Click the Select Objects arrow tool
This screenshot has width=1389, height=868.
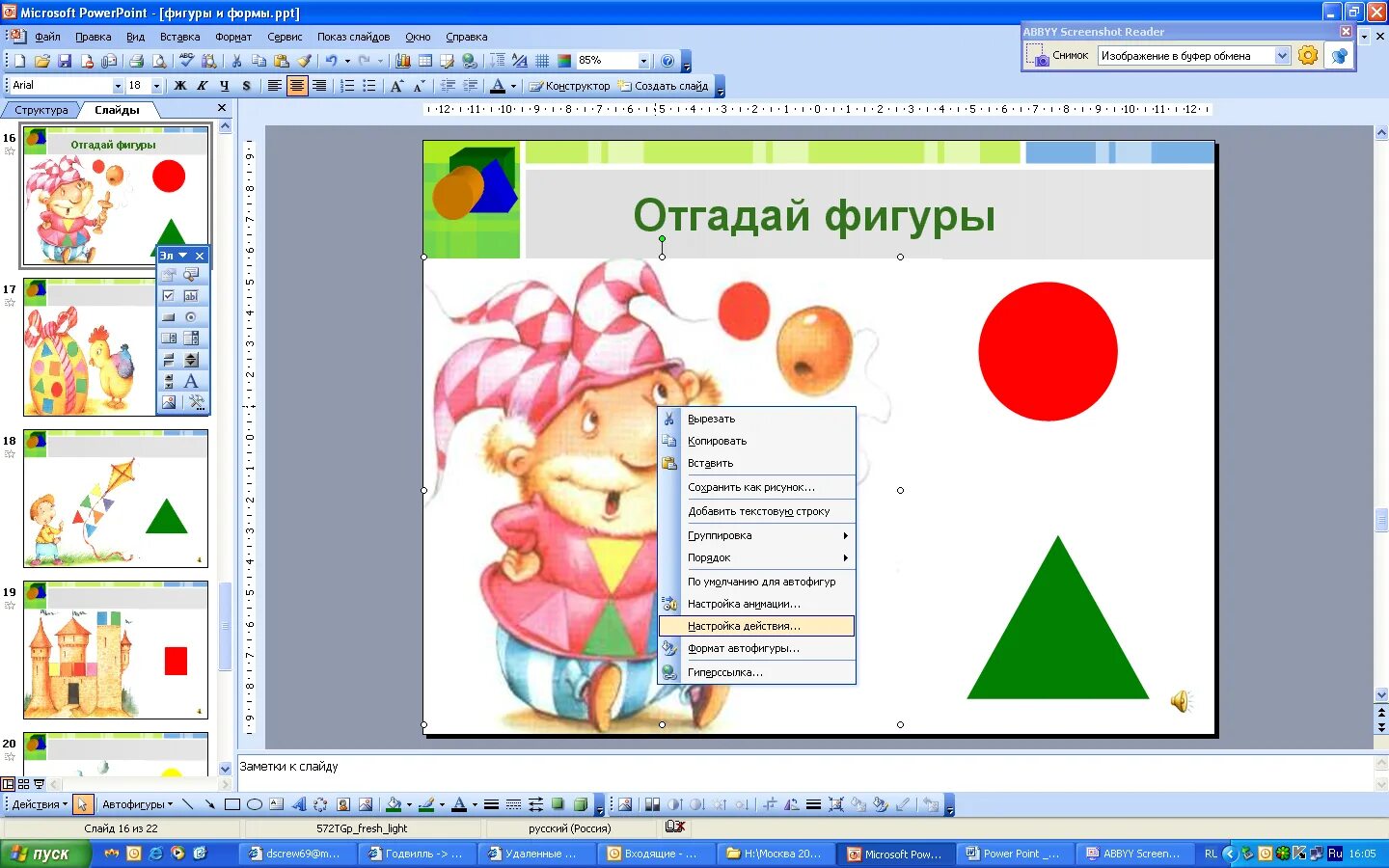click(x=82, y=804)
